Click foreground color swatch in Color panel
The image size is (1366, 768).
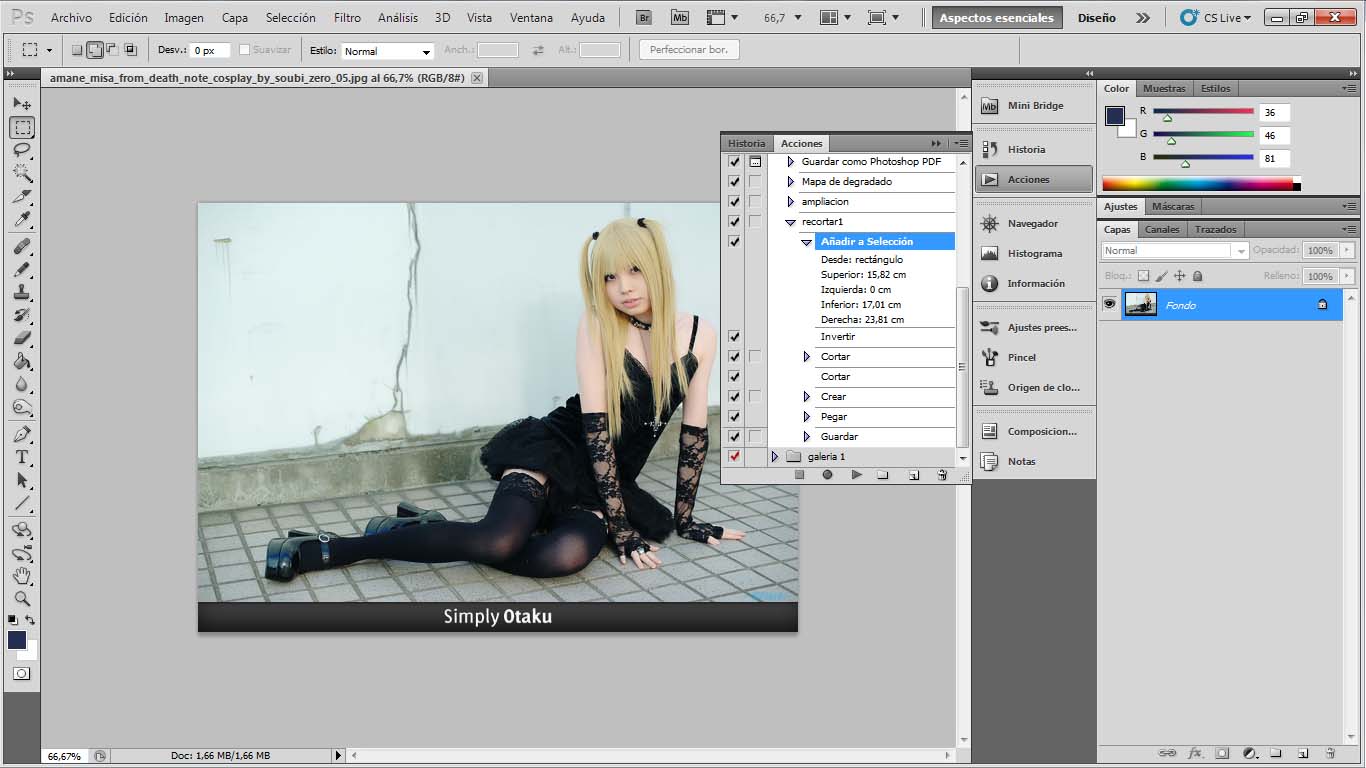[x=1114, y=116]
